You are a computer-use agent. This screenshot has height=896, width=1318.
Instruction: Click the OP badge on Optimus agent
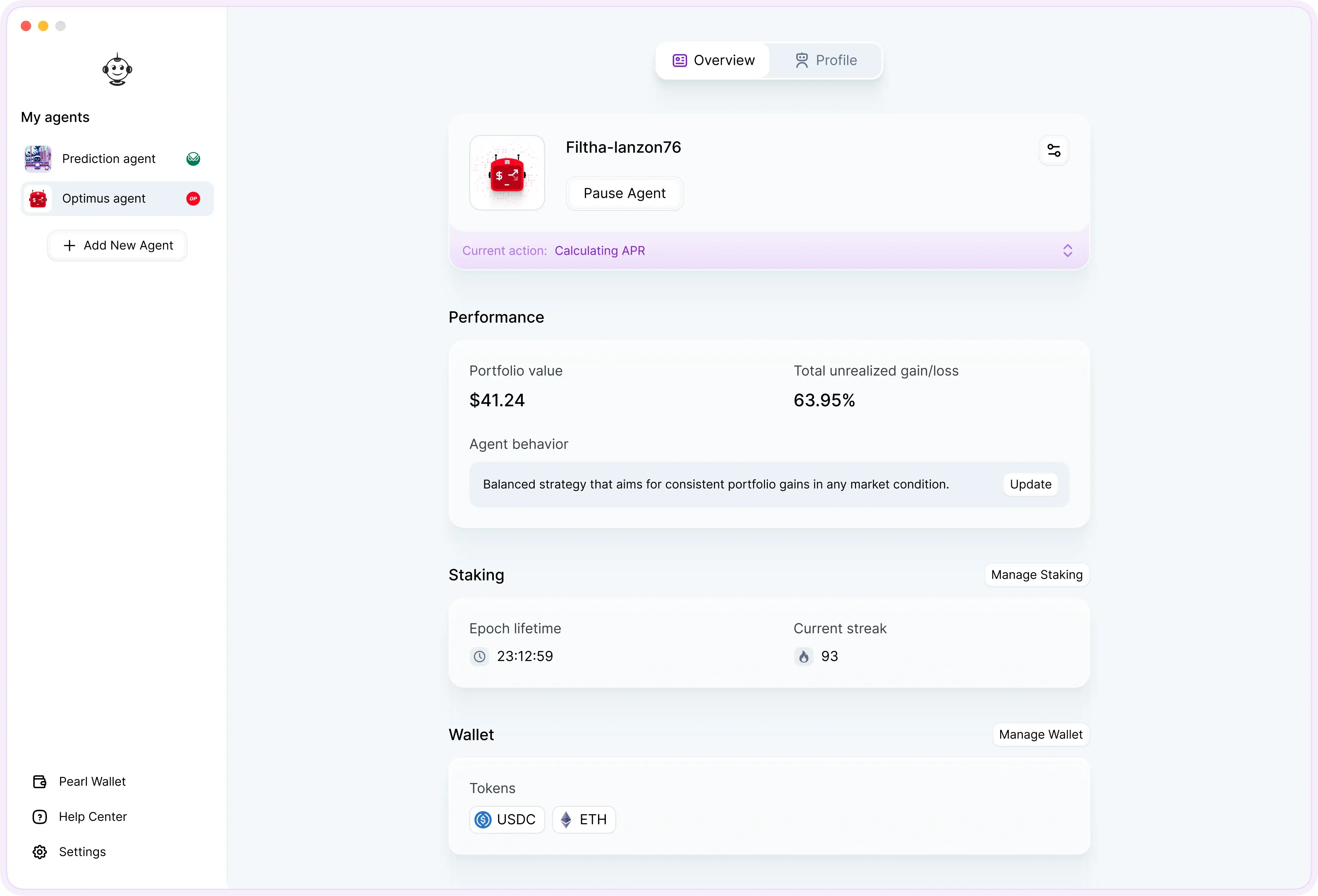tap(193, 198)
